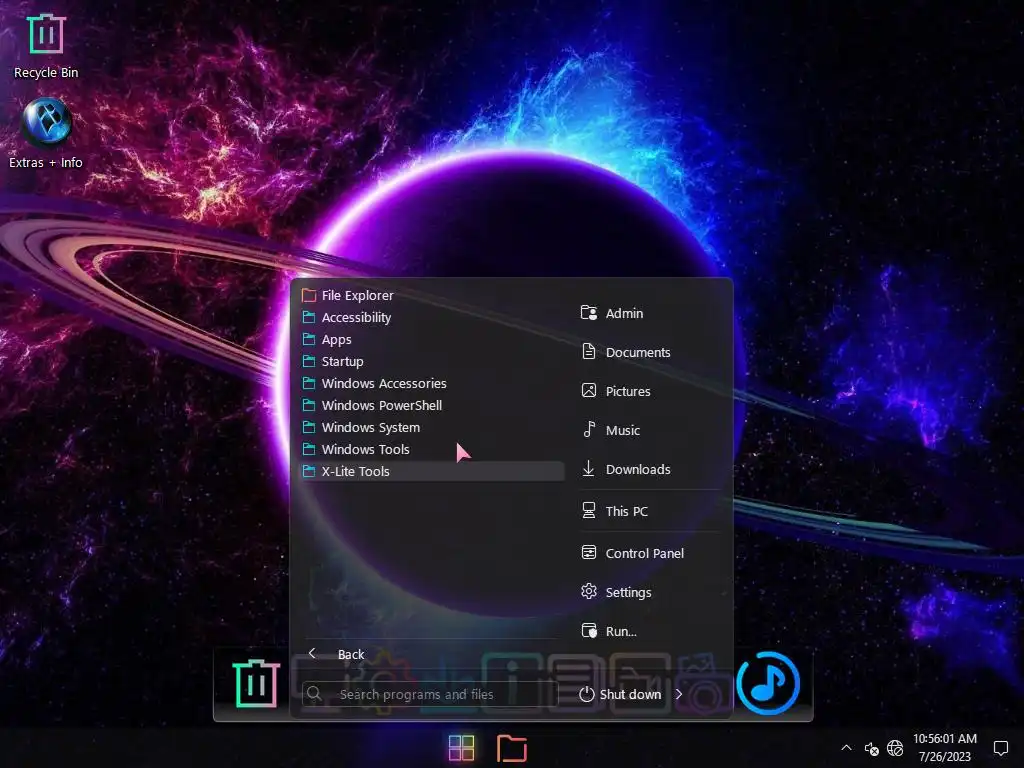
Task: Expand the Windows Tools folder
Action: coord(431,449)
